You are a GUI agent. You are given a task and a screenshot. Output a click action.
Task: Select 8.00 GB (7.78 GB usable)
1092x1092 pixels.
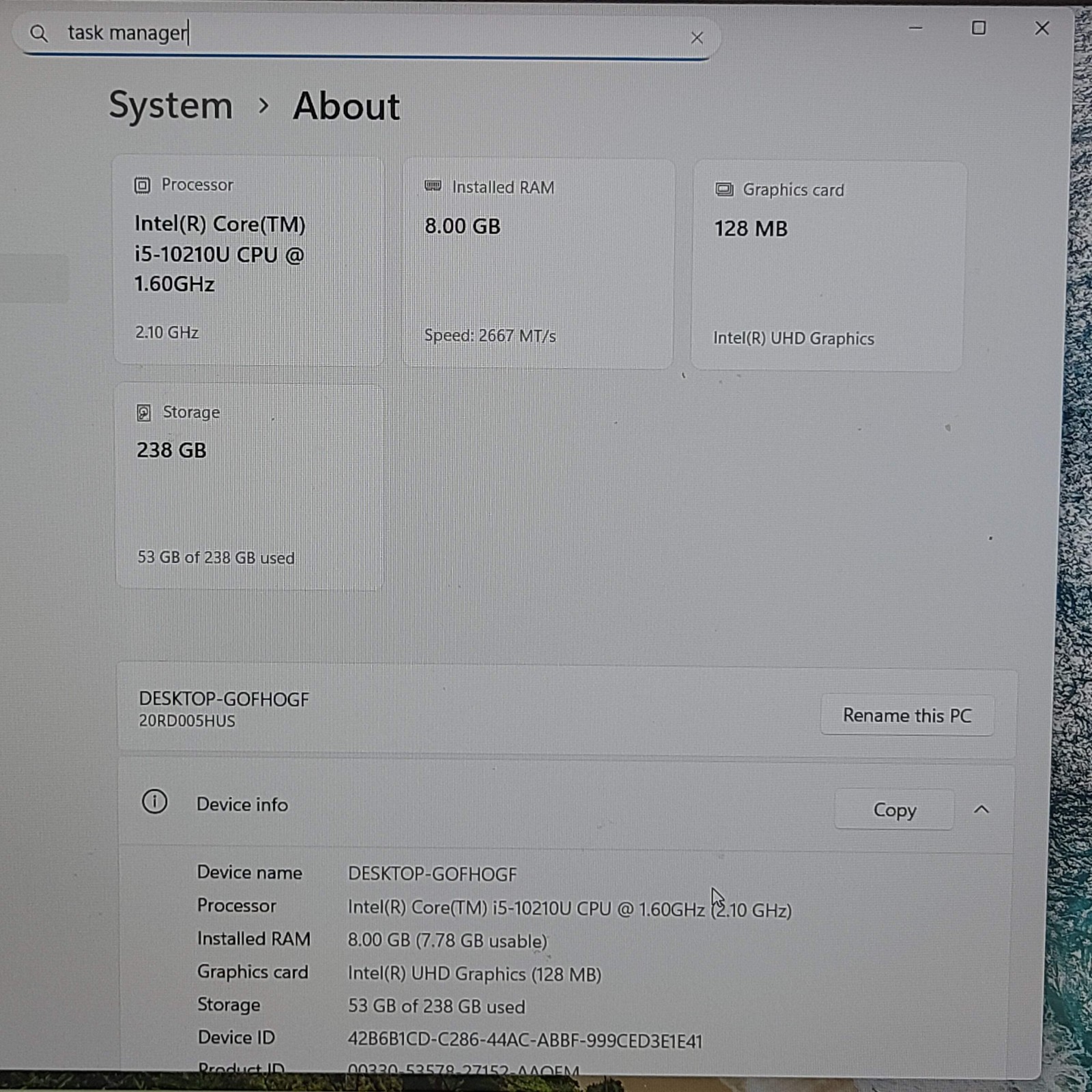click(x=448, y=941)
